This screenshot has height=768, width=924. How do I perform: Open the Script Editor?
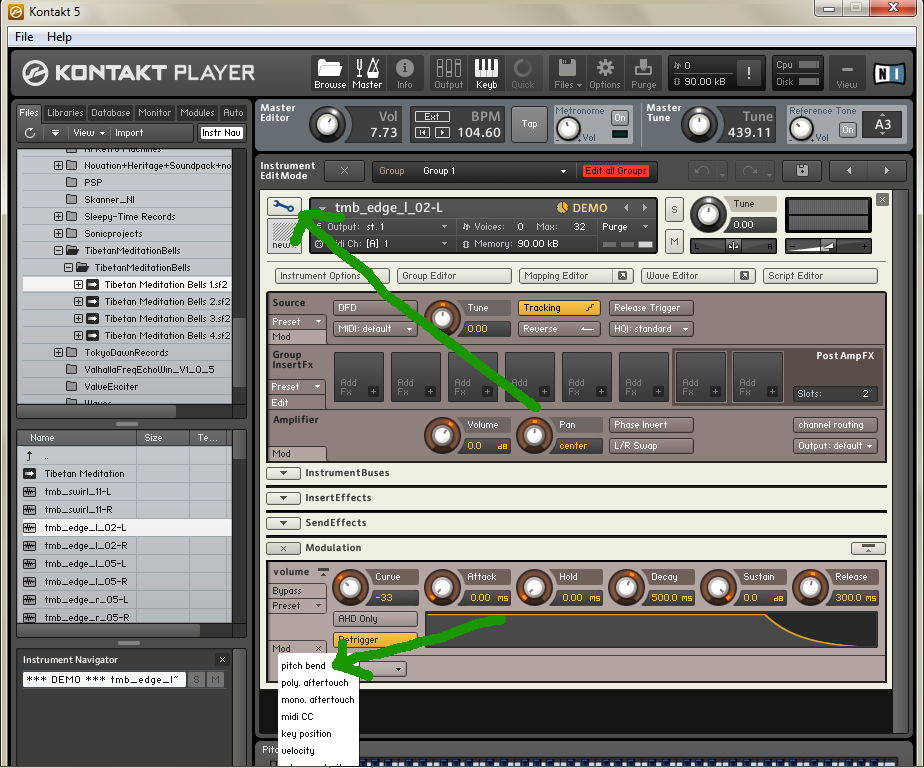820,275
